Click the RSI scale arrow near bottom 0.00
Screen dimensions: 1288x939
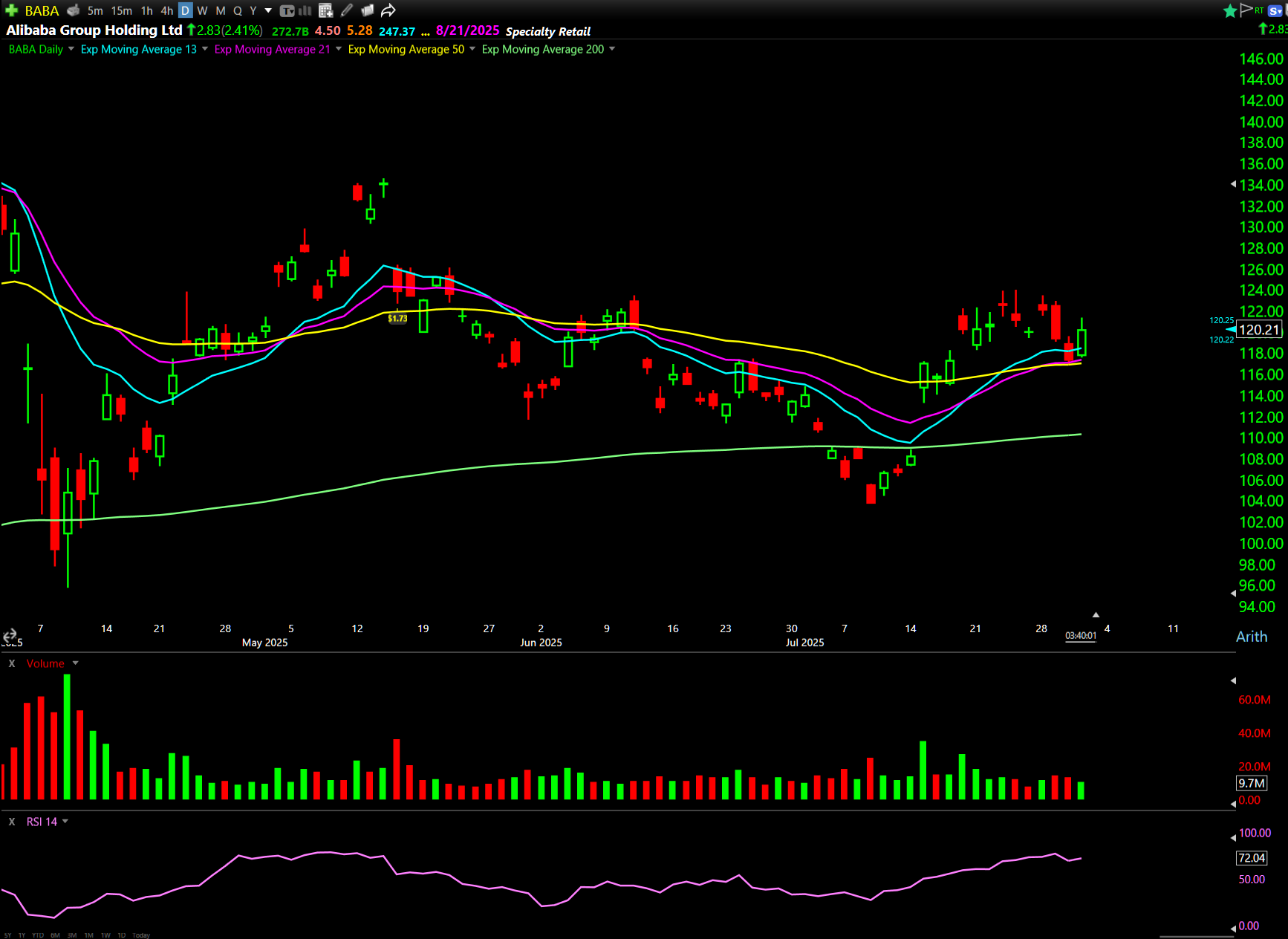tap(1233, 929)
